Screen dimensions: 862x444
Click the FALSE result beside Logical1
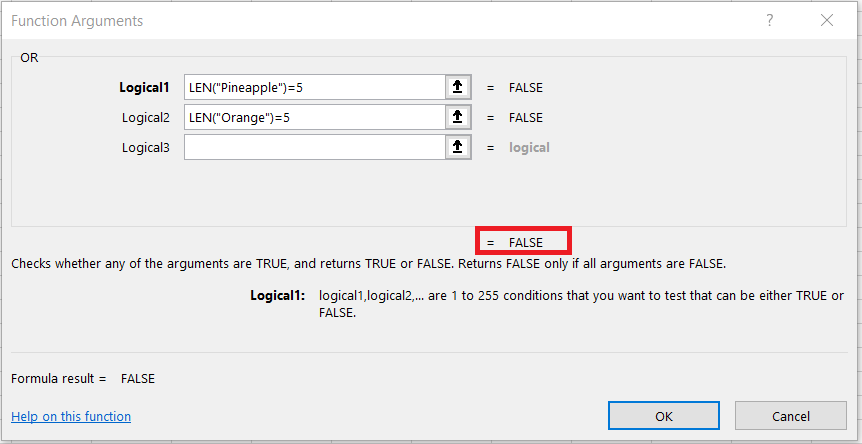pyautogui.click(x=525, y=88)
